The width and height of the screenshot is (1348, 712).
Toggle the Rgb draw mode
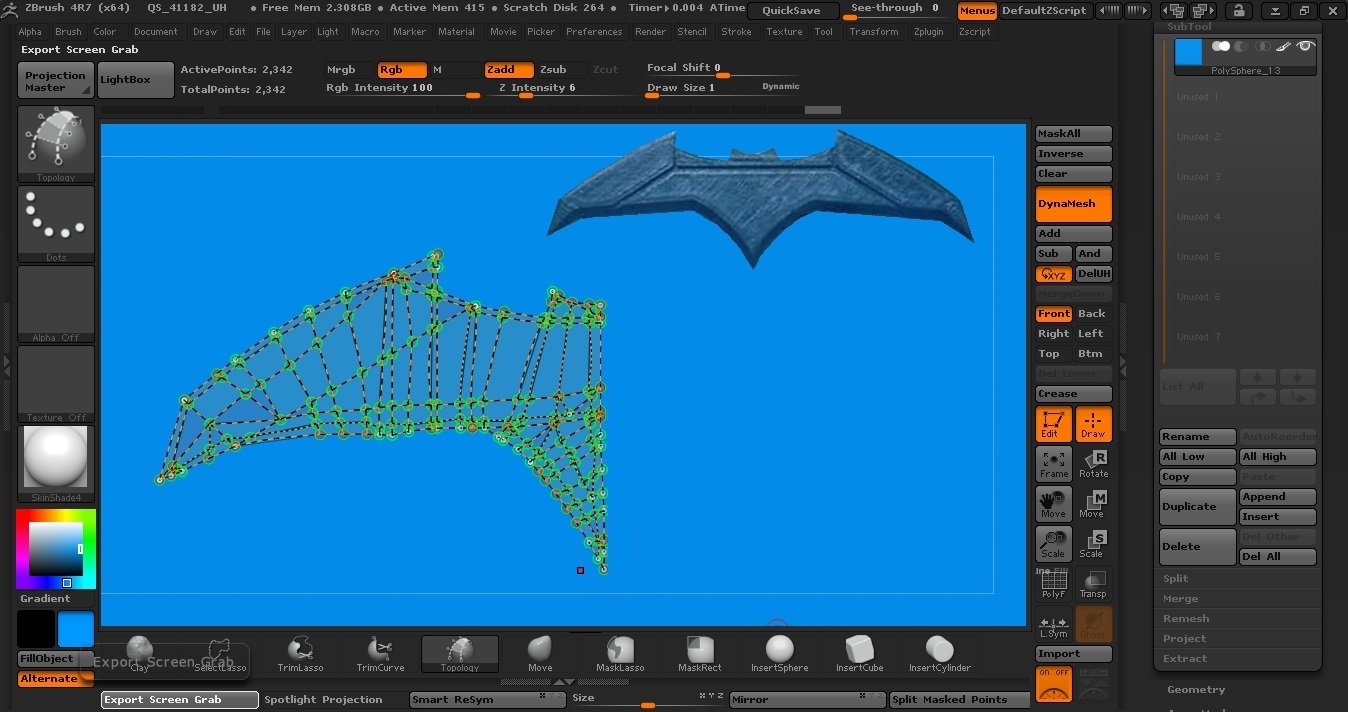(402, 70)
